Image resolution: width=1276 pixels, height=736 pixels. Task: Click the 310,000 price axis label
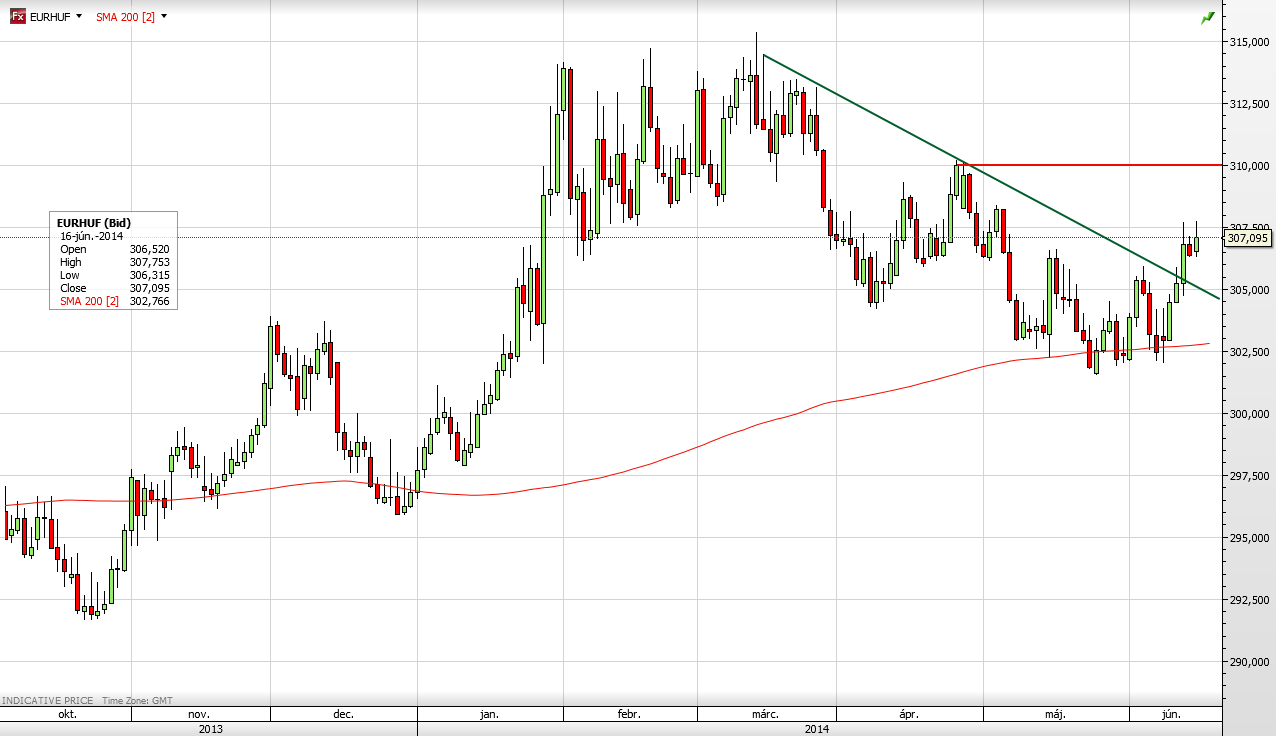[1249, 166]
